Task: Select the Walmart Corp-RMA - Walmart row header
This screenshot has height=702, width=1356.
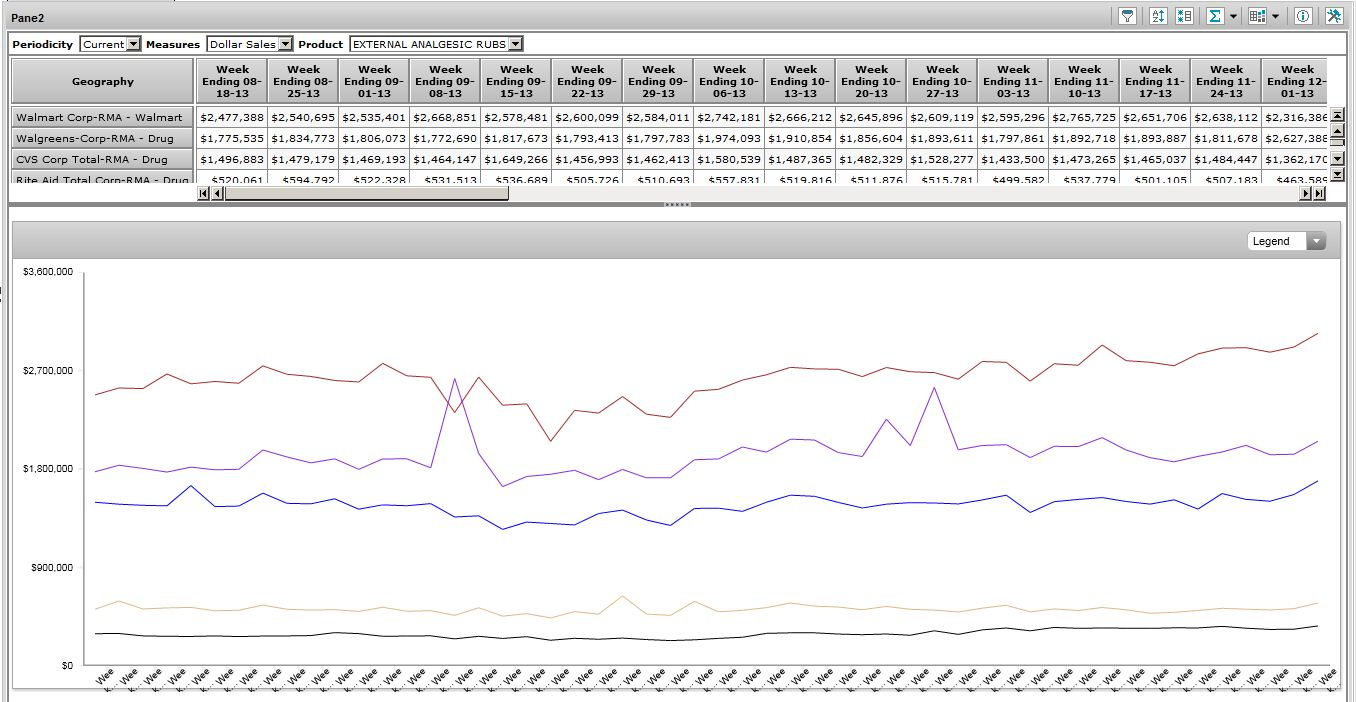Action: pyautogui.click(x=102, y=117)
